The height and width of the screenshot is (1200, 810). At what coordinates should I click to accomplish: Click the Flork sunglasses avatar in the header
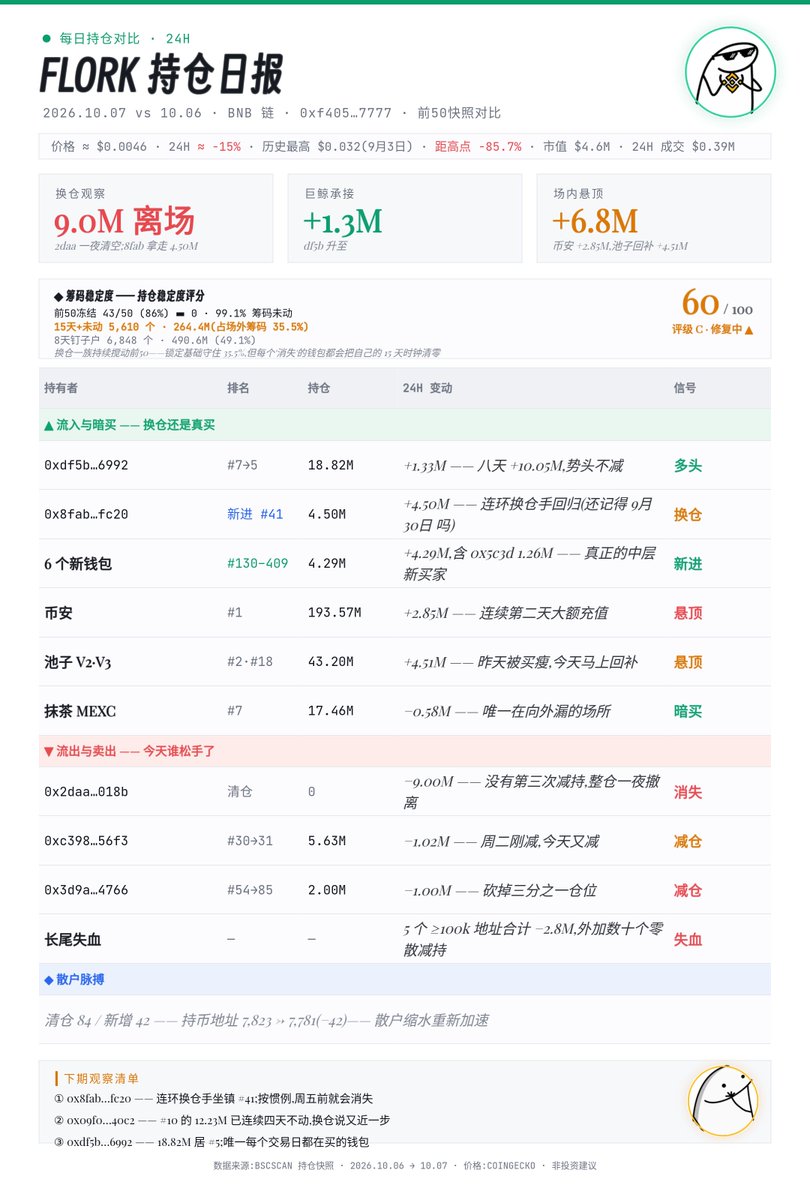click(730, 73)
